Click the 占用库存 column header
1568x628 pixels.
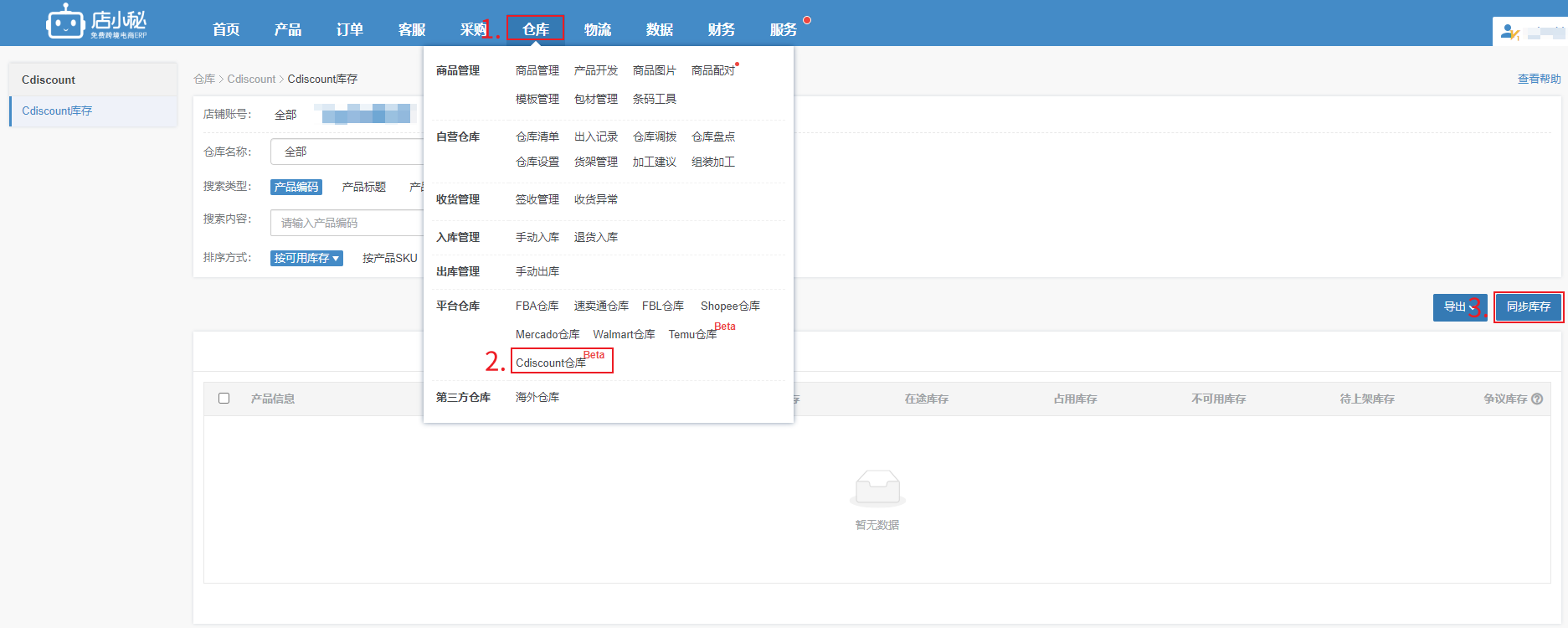[x=1076, y=399]
